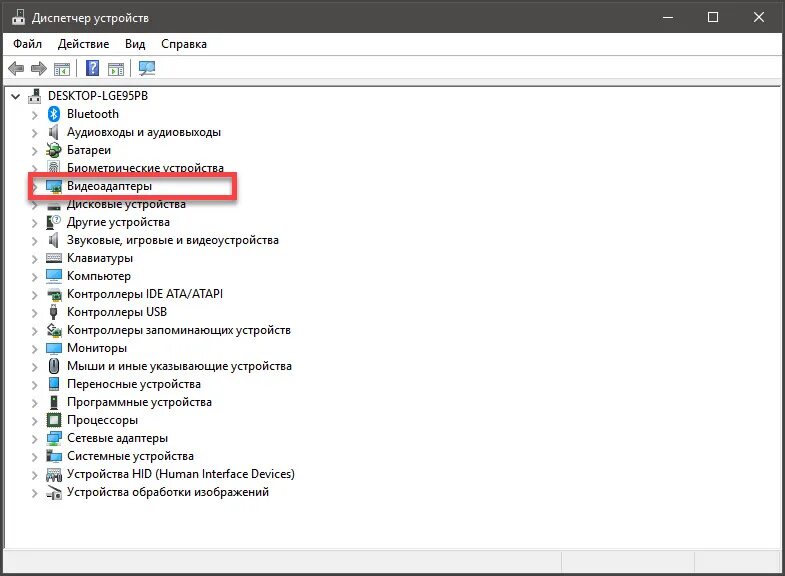Click the icon beside Программные устройства
Screen dimensions: 785x576
point(54,402)
